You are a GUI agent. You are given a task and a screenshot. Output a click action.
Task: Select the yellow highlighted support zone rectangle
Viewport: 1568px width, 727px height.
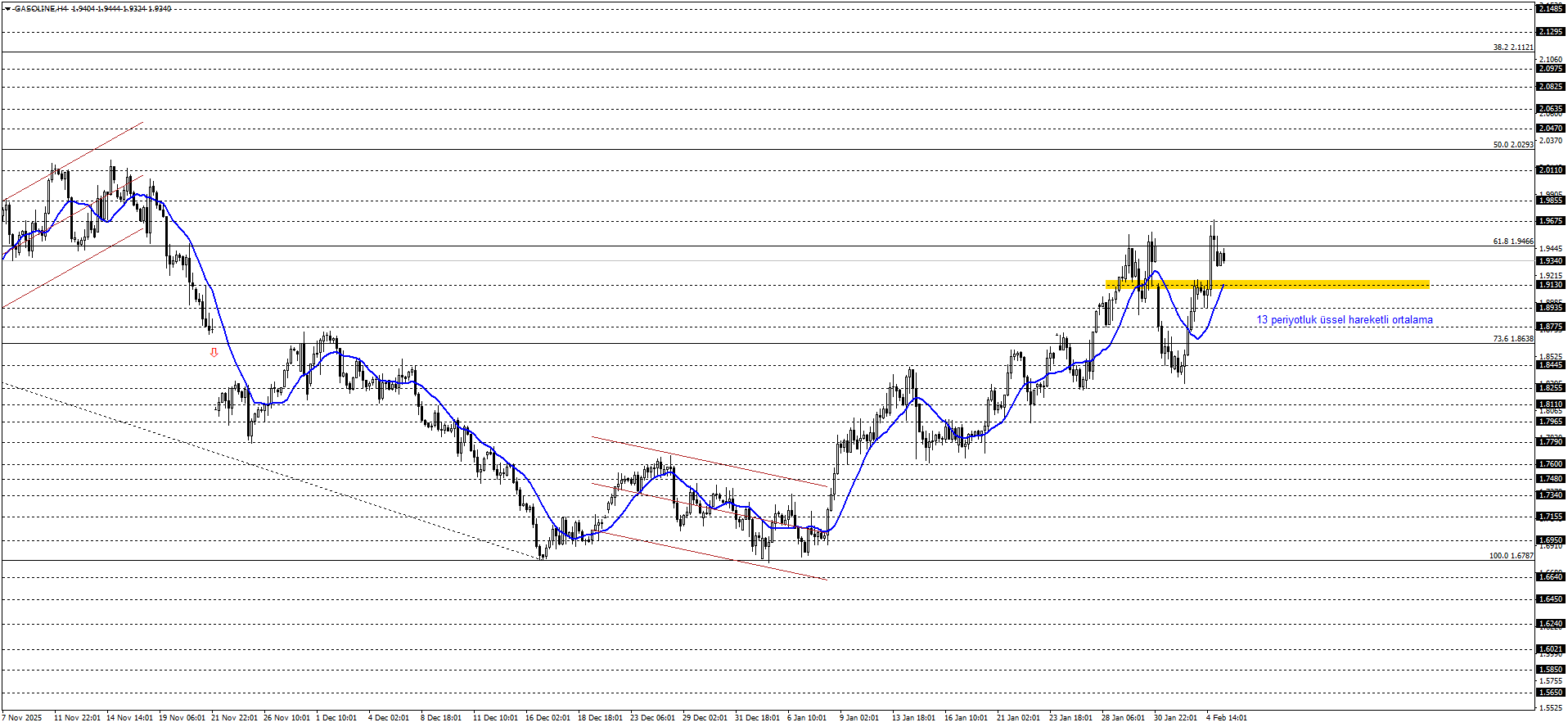point(1267,284)
